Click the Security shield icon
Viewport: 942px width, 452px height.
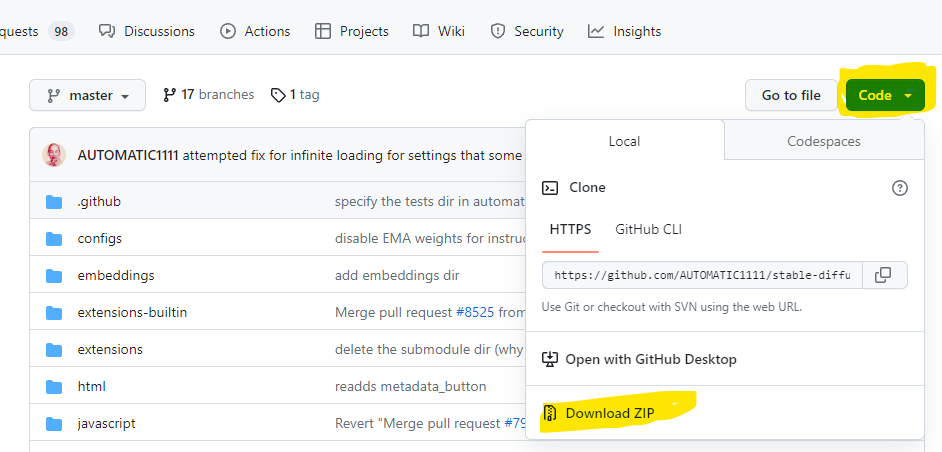497,31
